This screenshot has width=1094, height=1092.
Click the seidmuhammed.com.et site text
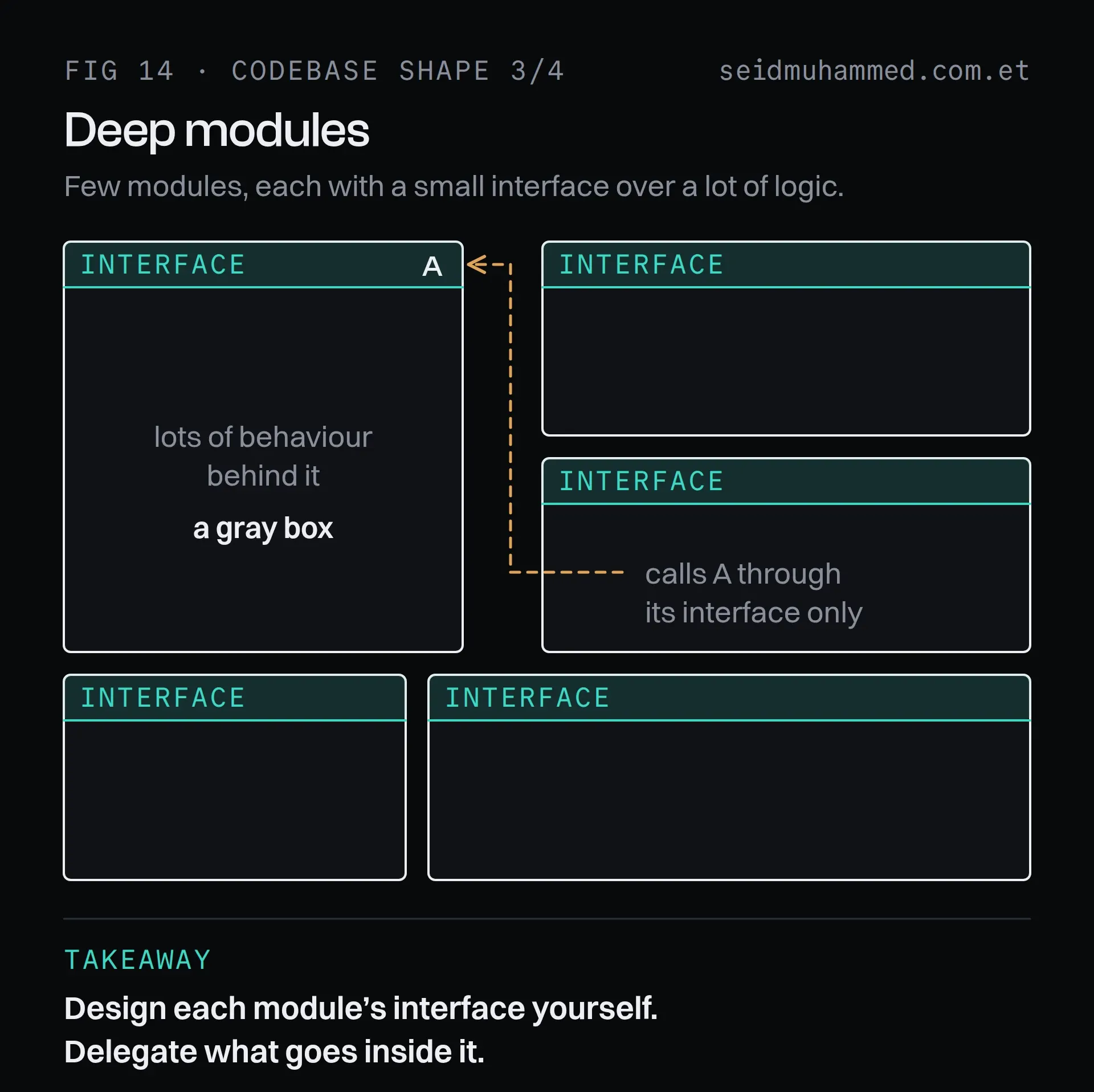874,71
